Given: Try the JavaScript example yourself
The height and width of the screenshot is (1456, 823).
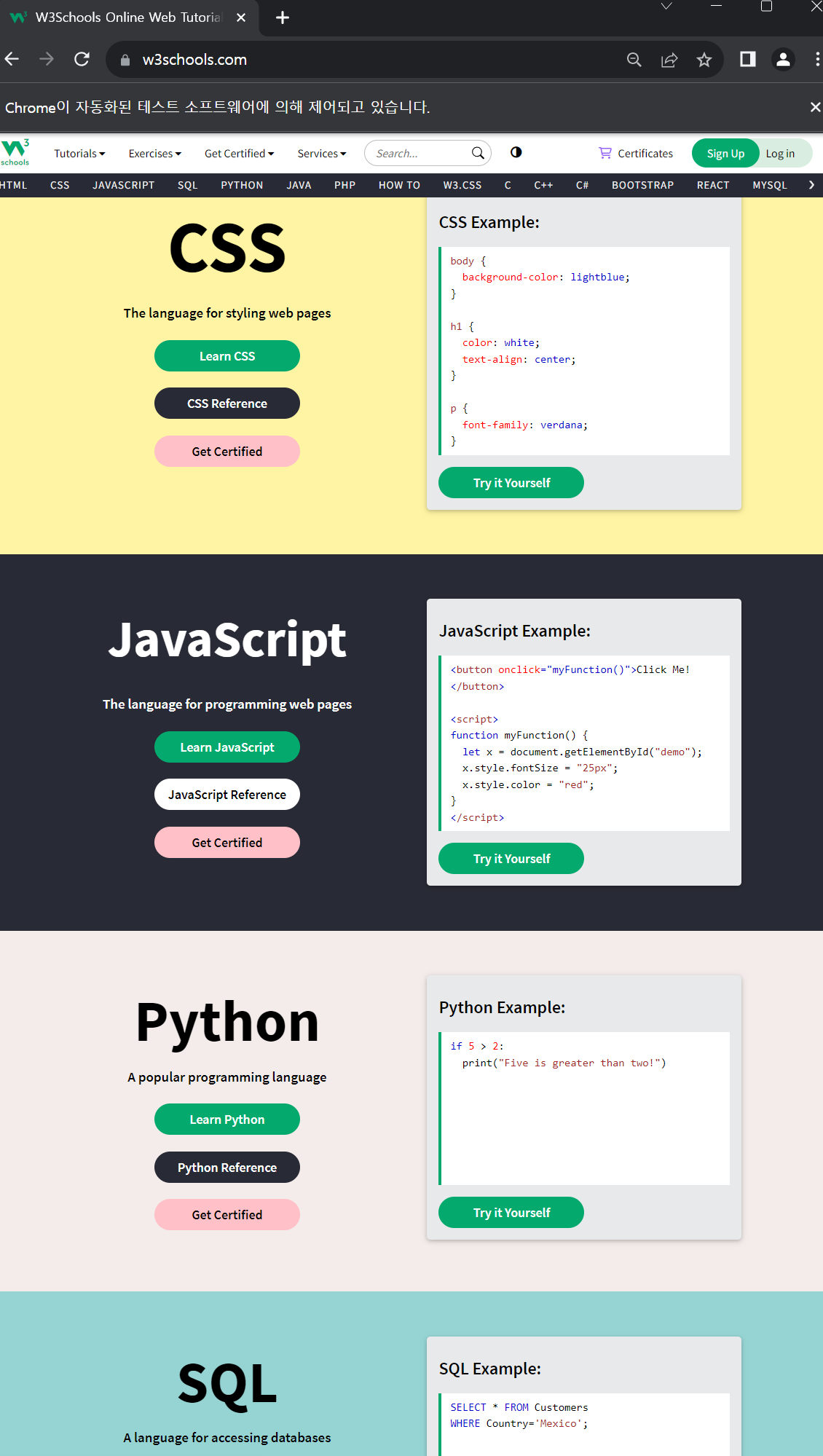Looking at the screenshot, I should 511,859.
